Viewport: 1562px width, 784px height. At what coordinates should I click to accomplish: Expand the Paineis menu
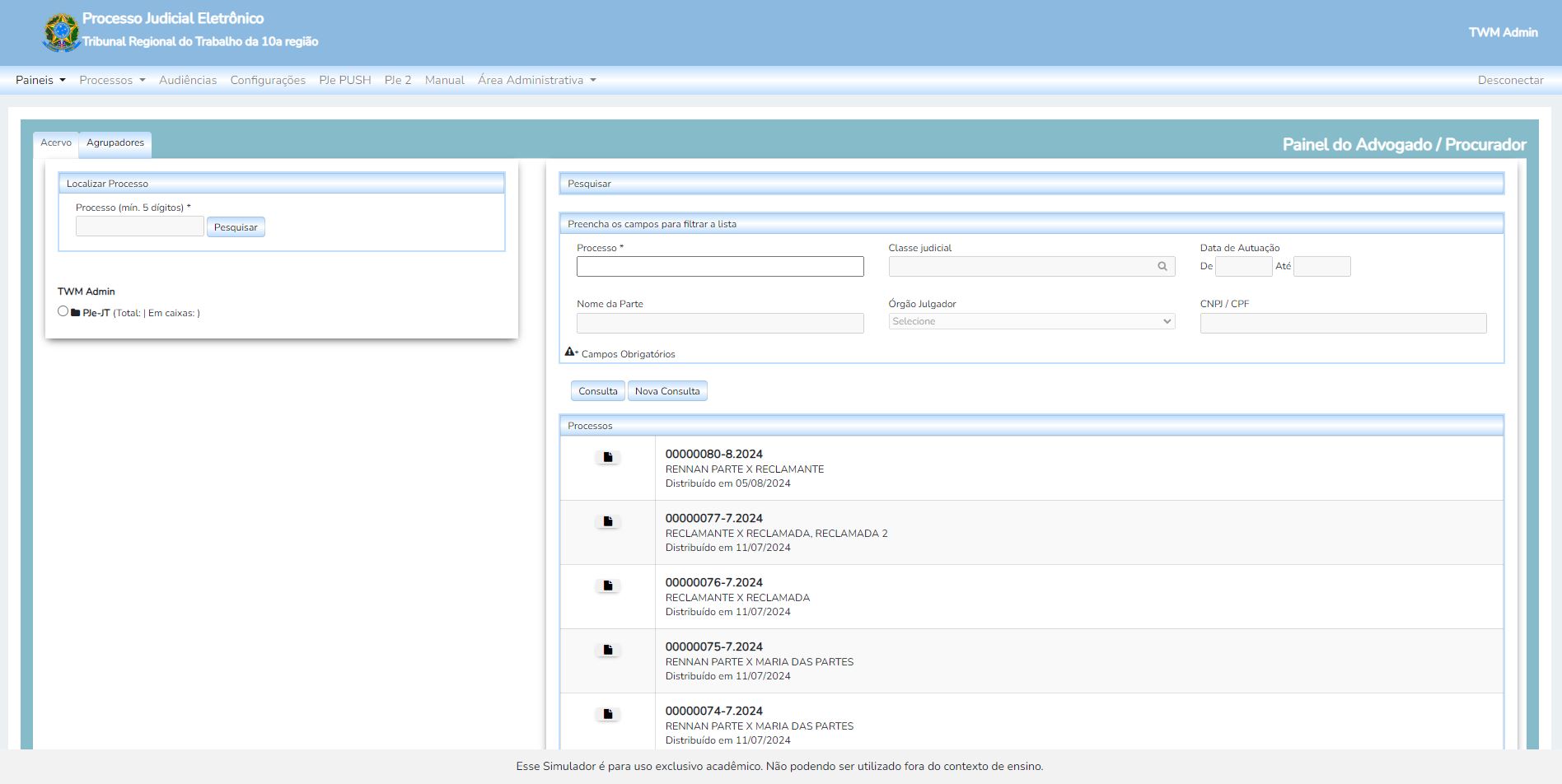pos(40,80)
